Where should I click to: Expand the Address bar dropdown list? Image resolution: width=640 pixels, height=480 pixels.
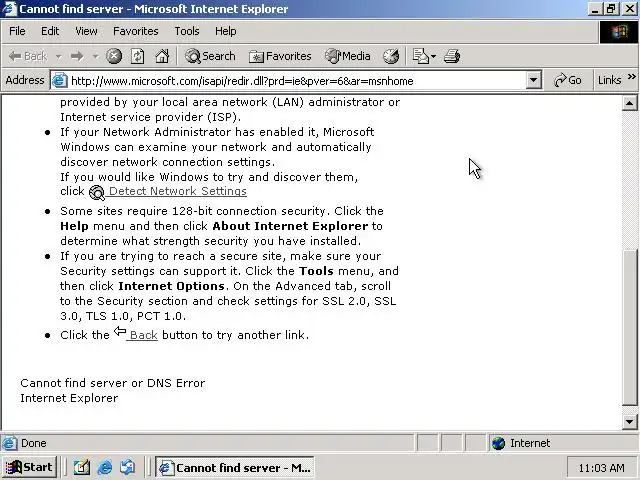click(x=533, y=80)
